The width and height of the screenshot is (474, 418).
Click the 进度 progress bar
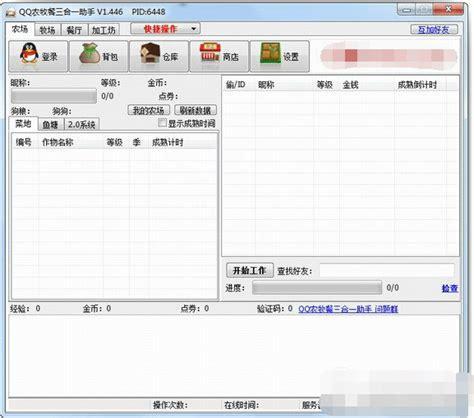pos(317,287)
